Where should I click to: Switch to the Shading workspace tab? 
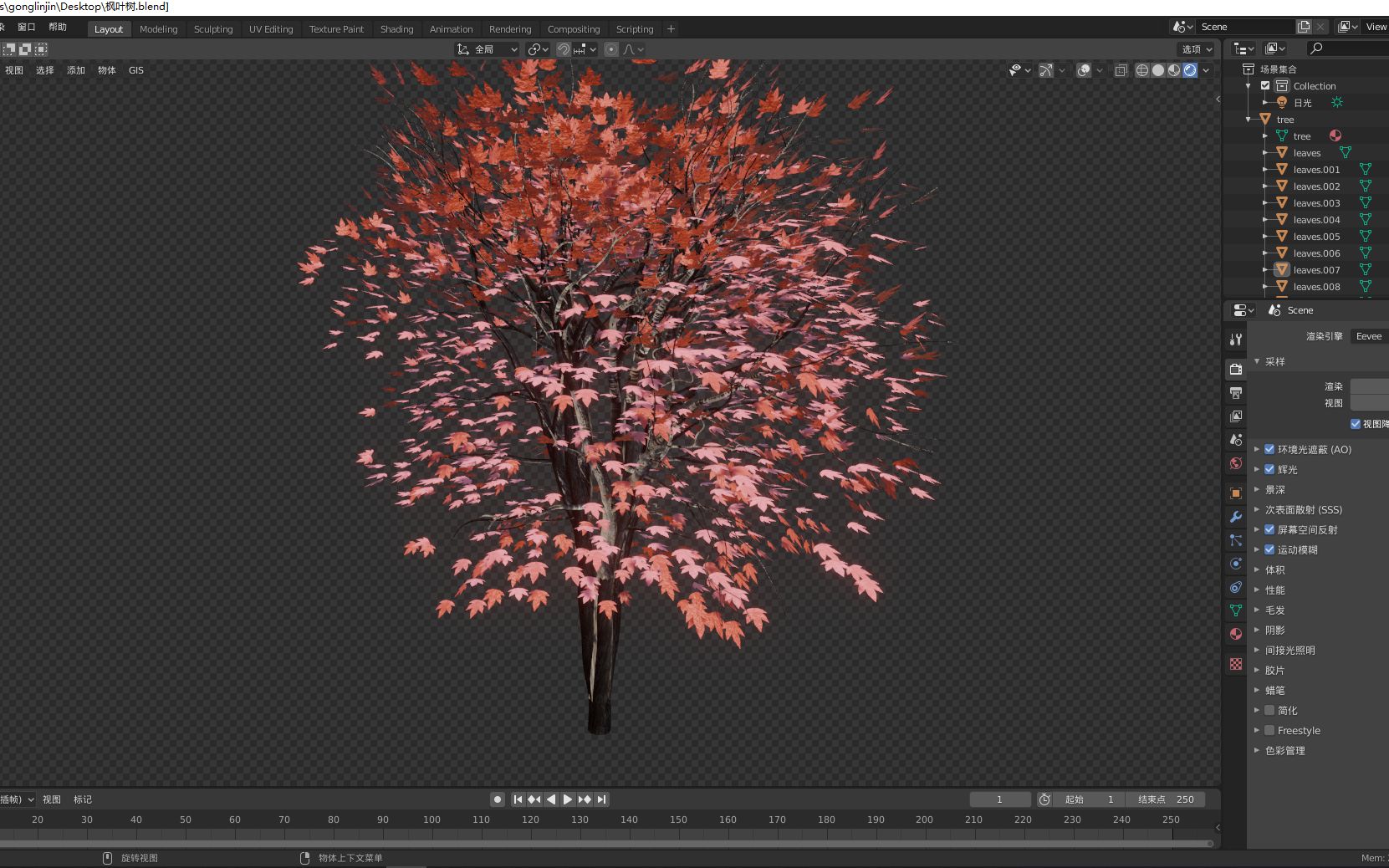[x=396, y=28]
